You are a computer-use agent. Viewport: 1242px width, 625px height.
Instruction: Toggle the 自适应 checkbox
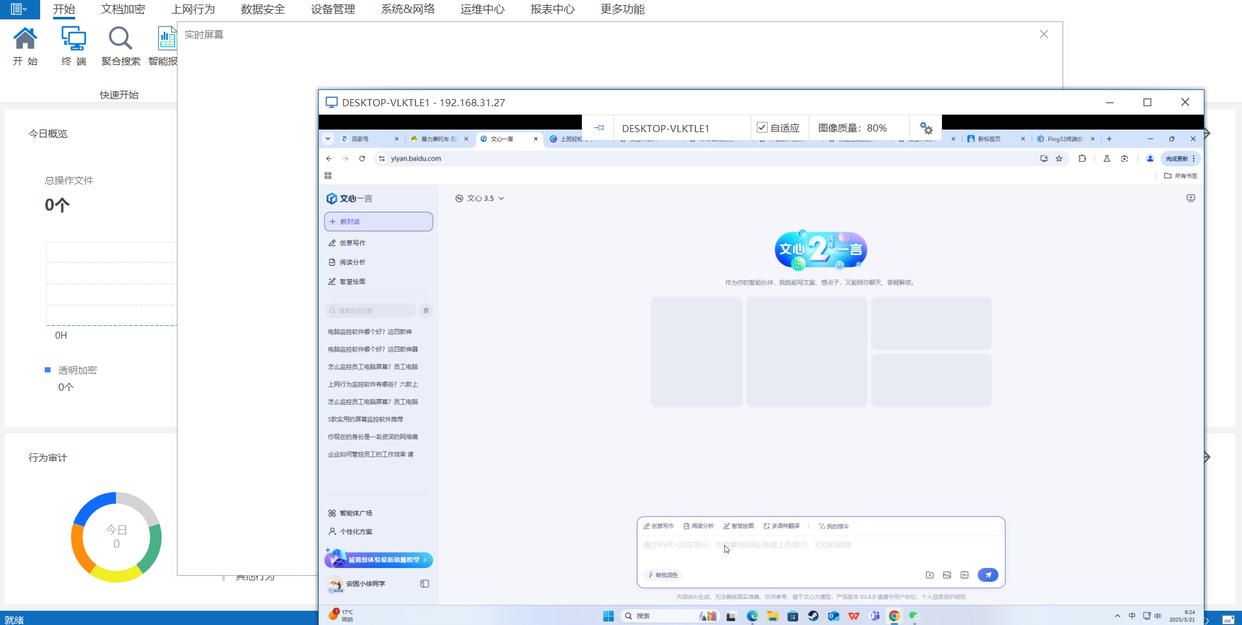pos(762,128)
